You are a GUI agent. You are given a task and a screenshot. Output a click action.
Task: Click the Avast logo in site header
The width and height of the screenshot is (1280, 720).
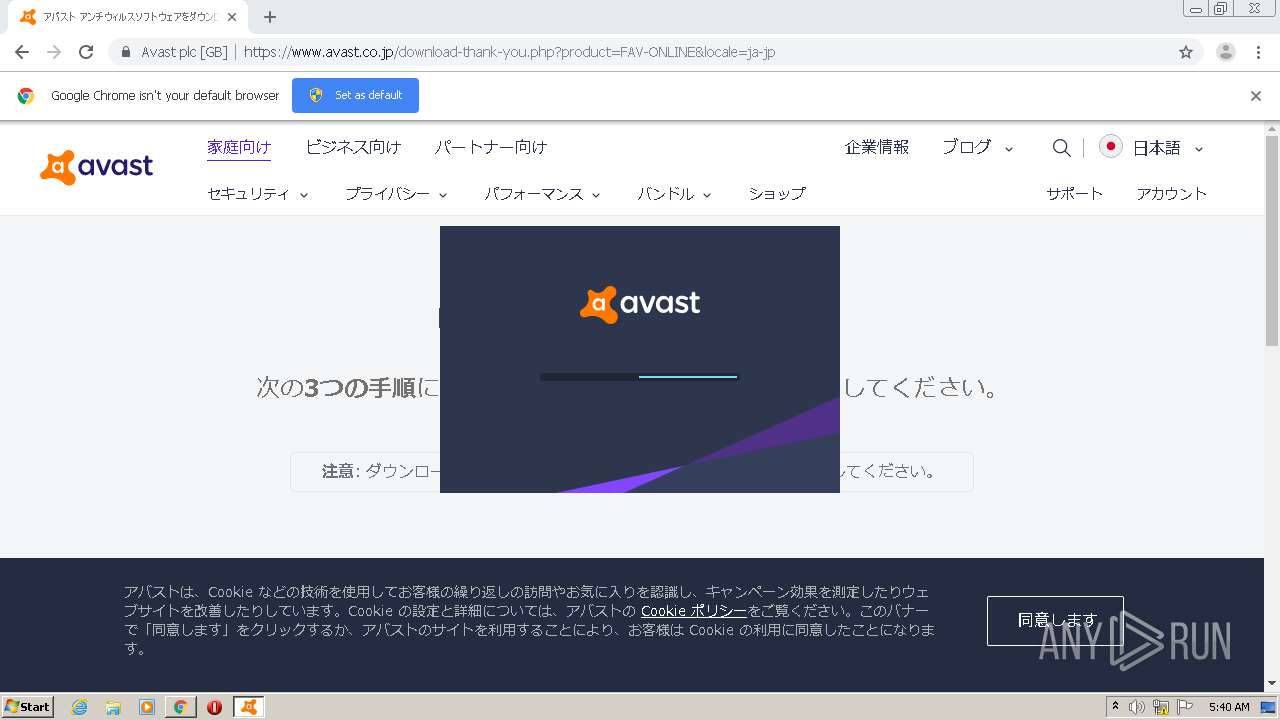(97, 167)
